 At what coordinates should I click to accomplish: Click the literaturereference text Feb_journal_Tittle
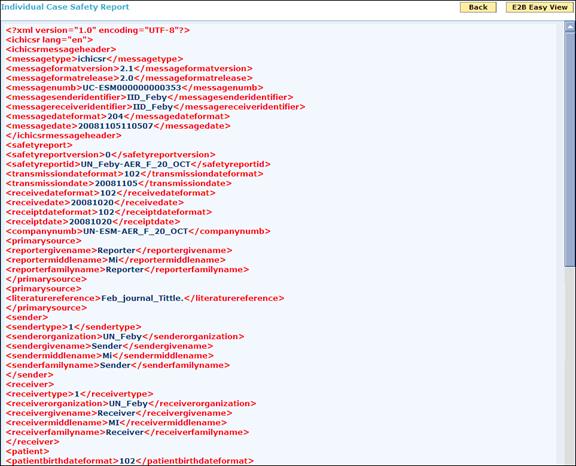(142, 298)
